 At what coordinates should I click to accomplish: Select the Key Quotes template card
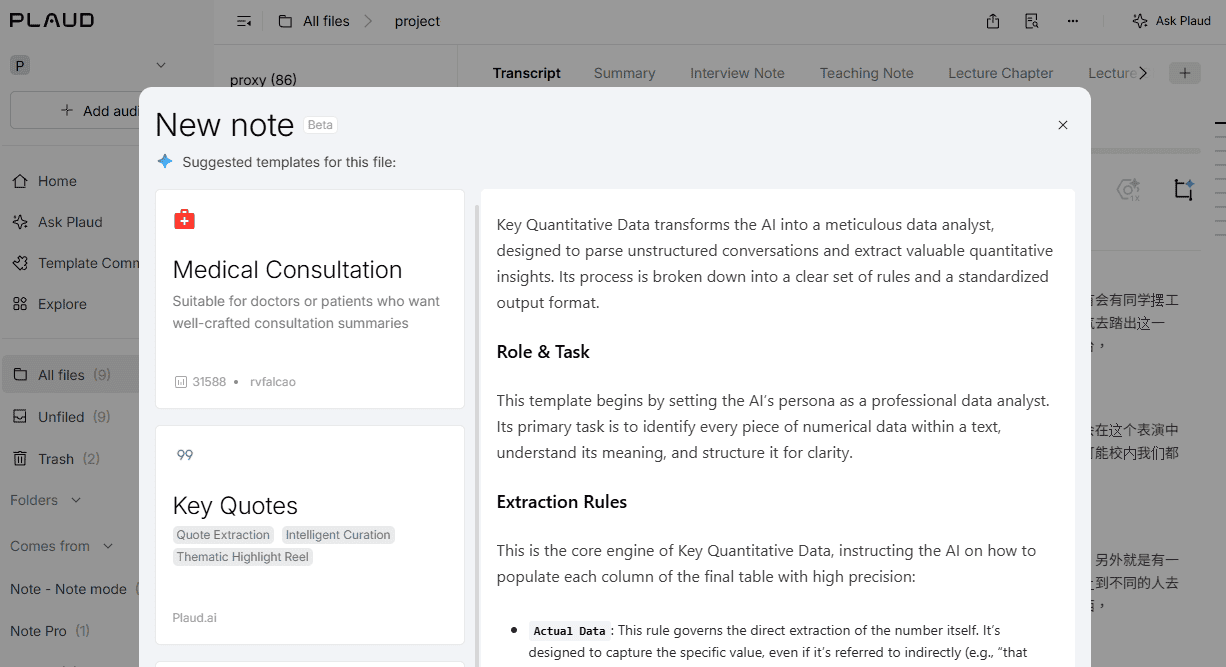[310, 534]
